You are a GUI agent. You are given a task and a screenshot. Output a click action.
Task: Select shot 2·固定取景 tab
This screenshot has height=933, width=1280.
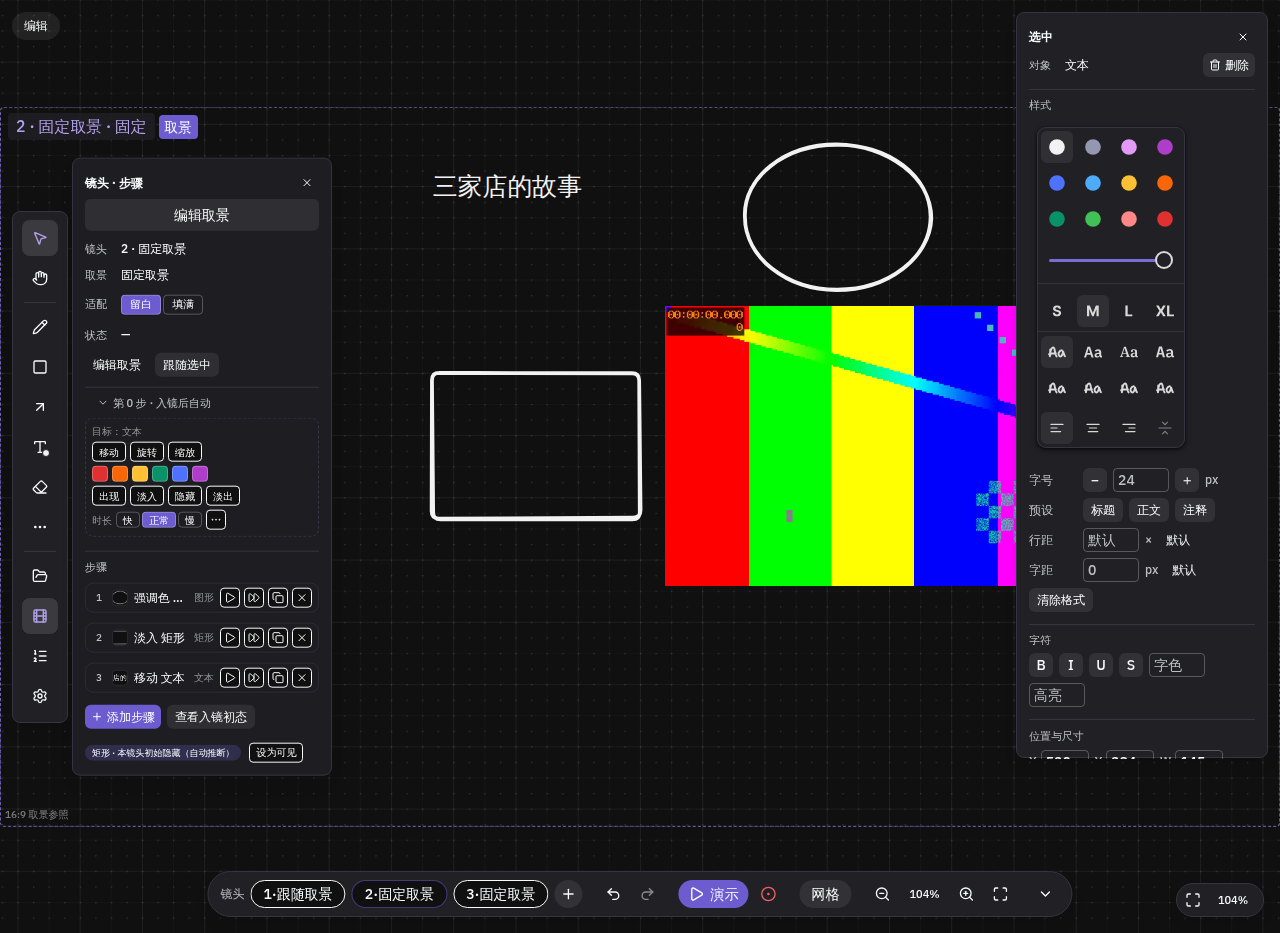click(x=399, y=894)
